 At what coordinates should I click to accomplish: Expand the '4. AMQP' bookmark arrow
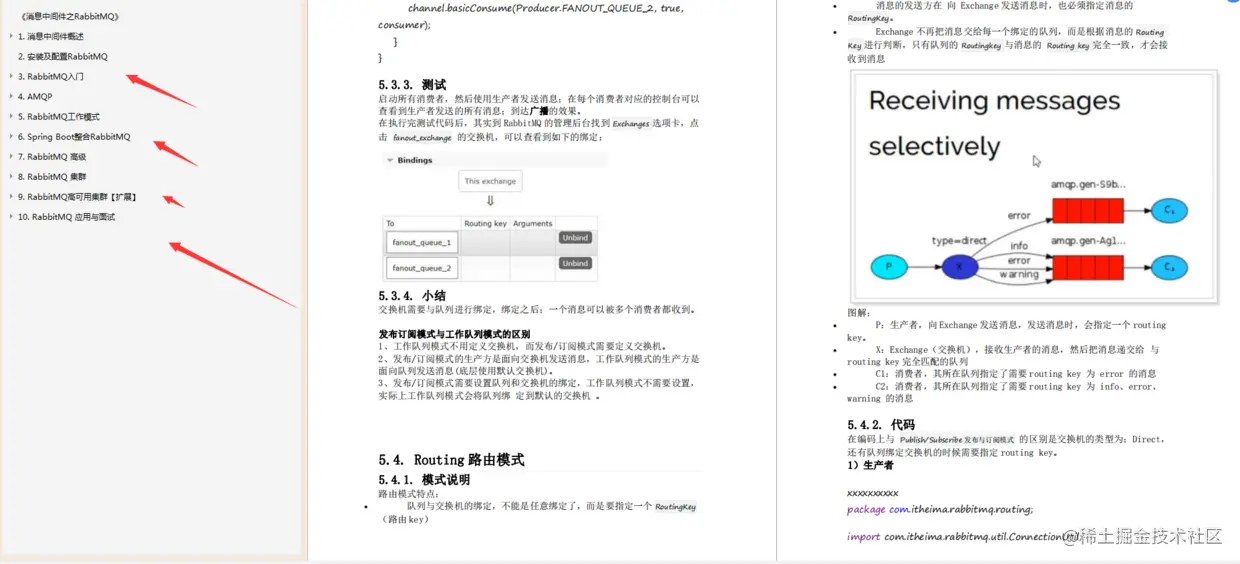click(11, 97)
